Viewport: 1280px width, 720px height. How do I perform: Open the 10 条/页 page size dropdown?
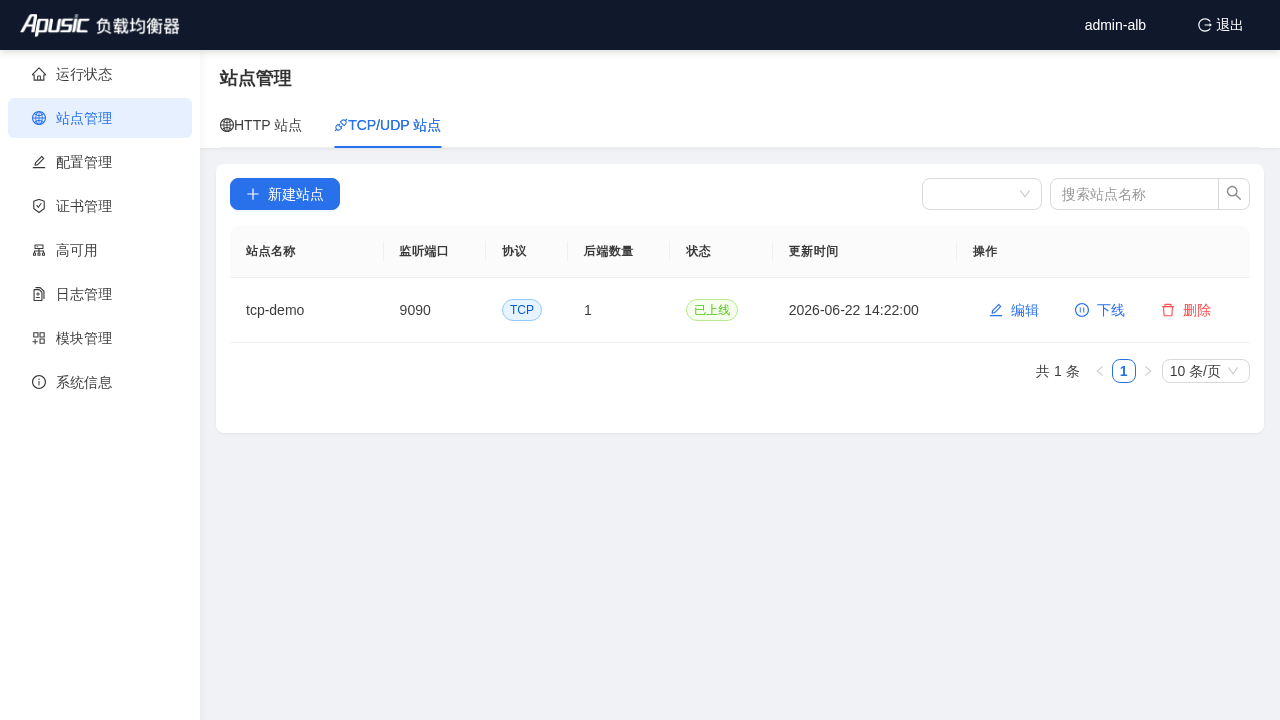pyautogui.click(x=1206, y=371)
